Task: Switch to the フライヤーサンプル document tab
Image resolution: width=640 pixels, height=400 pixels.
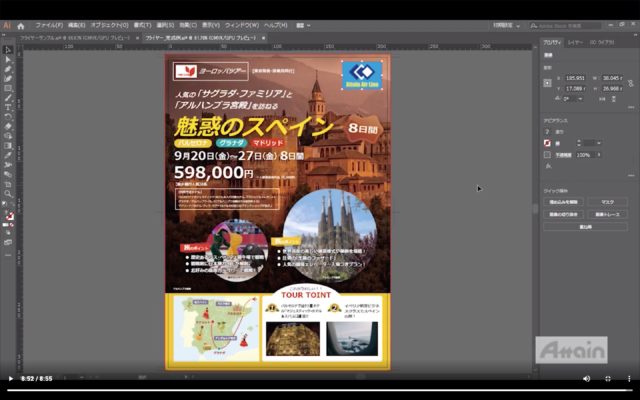Action: [75, 38]
